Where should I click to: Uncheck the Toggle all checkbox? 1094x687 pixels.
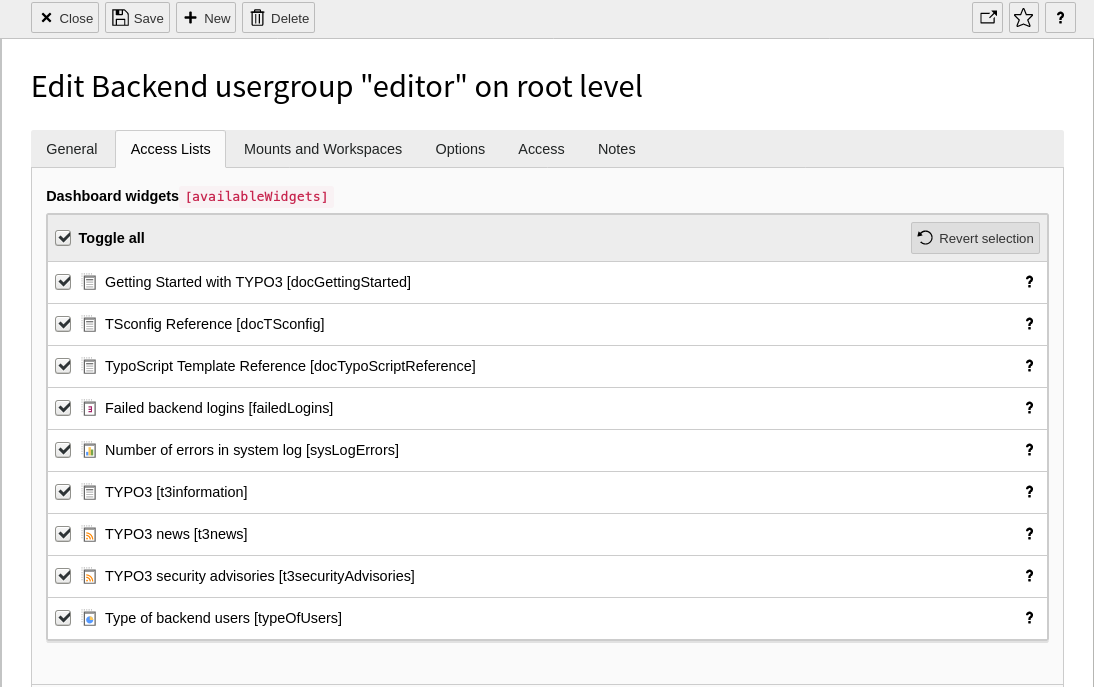coord(63,238)
